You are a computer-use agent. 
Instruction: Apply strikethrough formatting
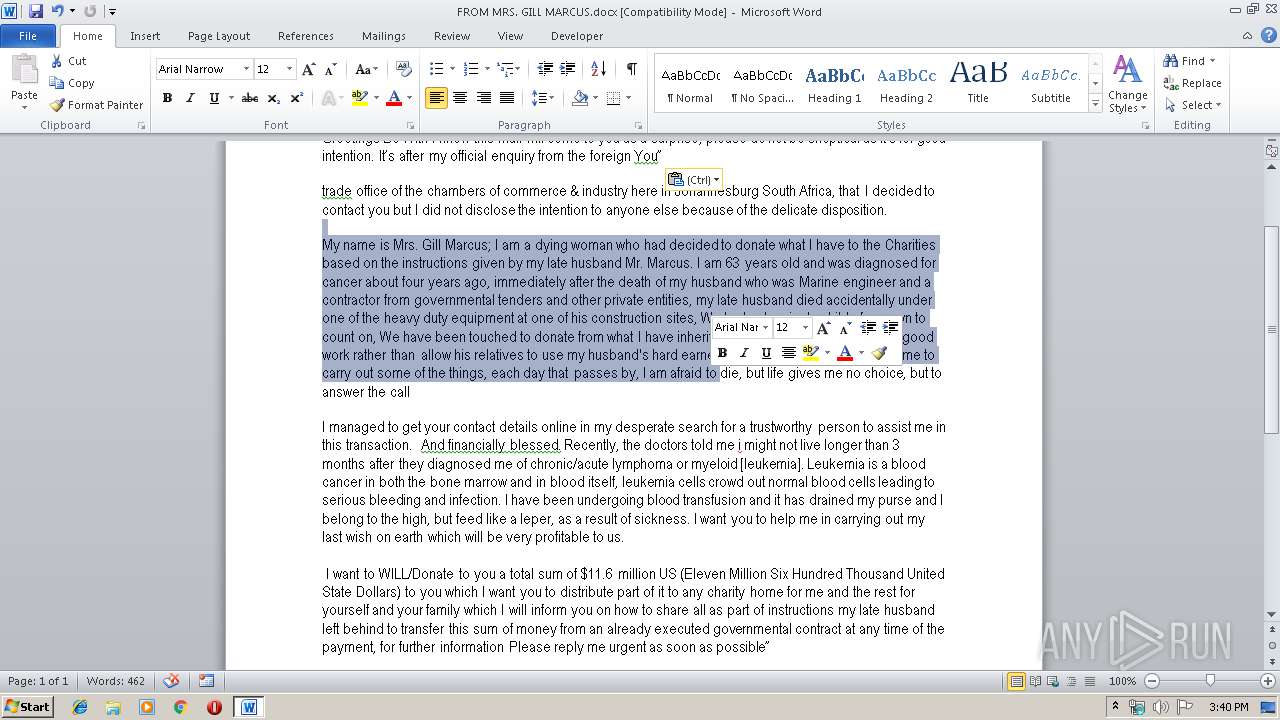coord(250,98)
